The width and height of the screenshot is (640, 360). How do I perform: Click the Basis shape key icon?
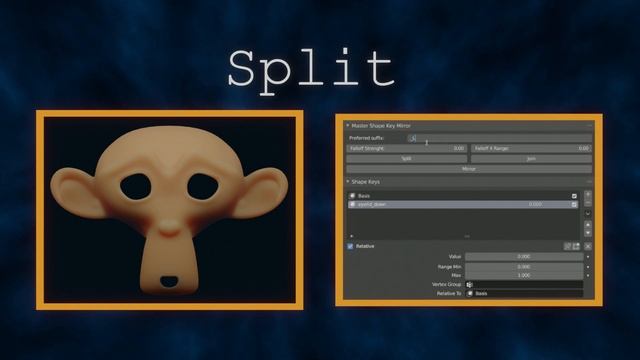coord(353,196)
